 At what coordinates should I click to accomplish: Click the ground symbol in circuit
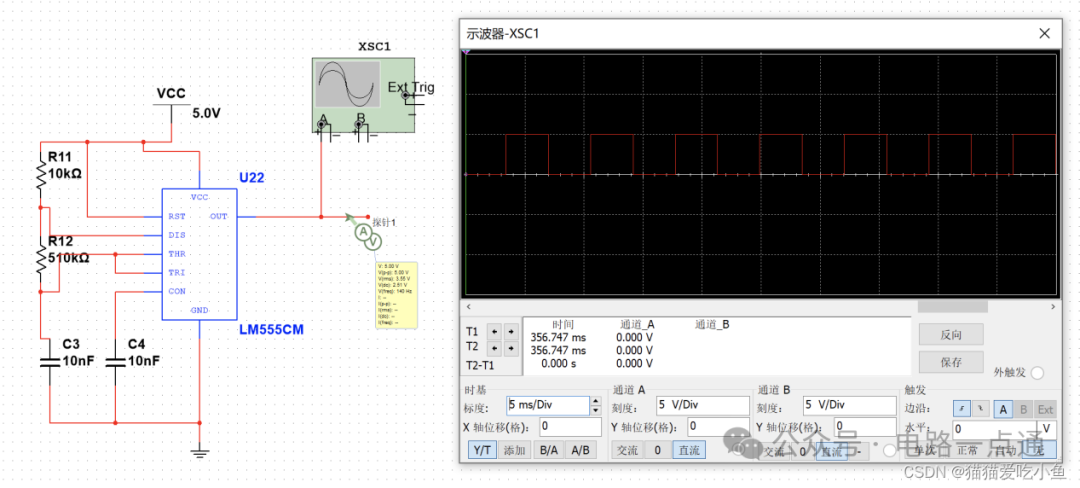pos(200,453)
